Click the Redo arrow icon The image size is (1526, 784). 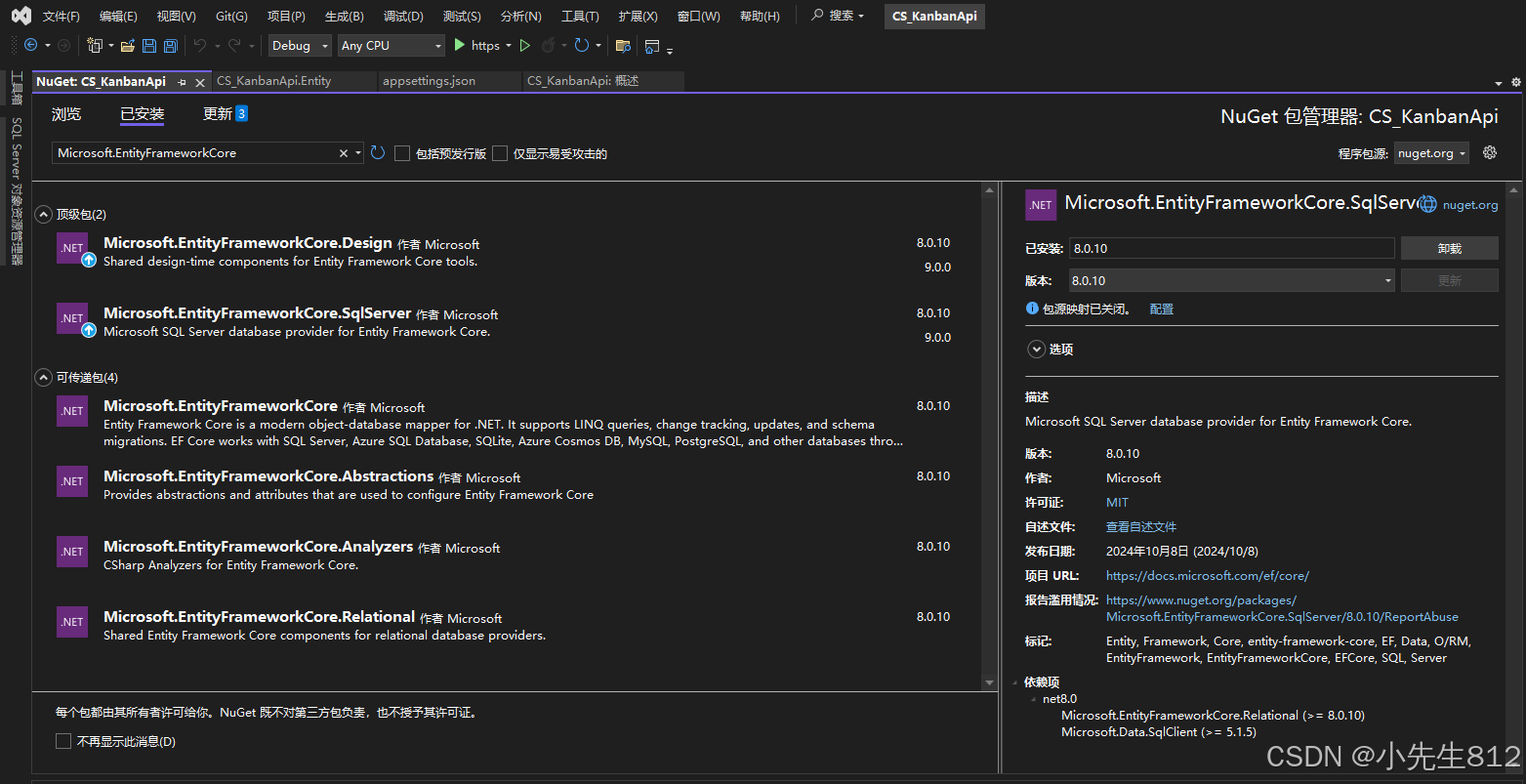pos(234,45)
